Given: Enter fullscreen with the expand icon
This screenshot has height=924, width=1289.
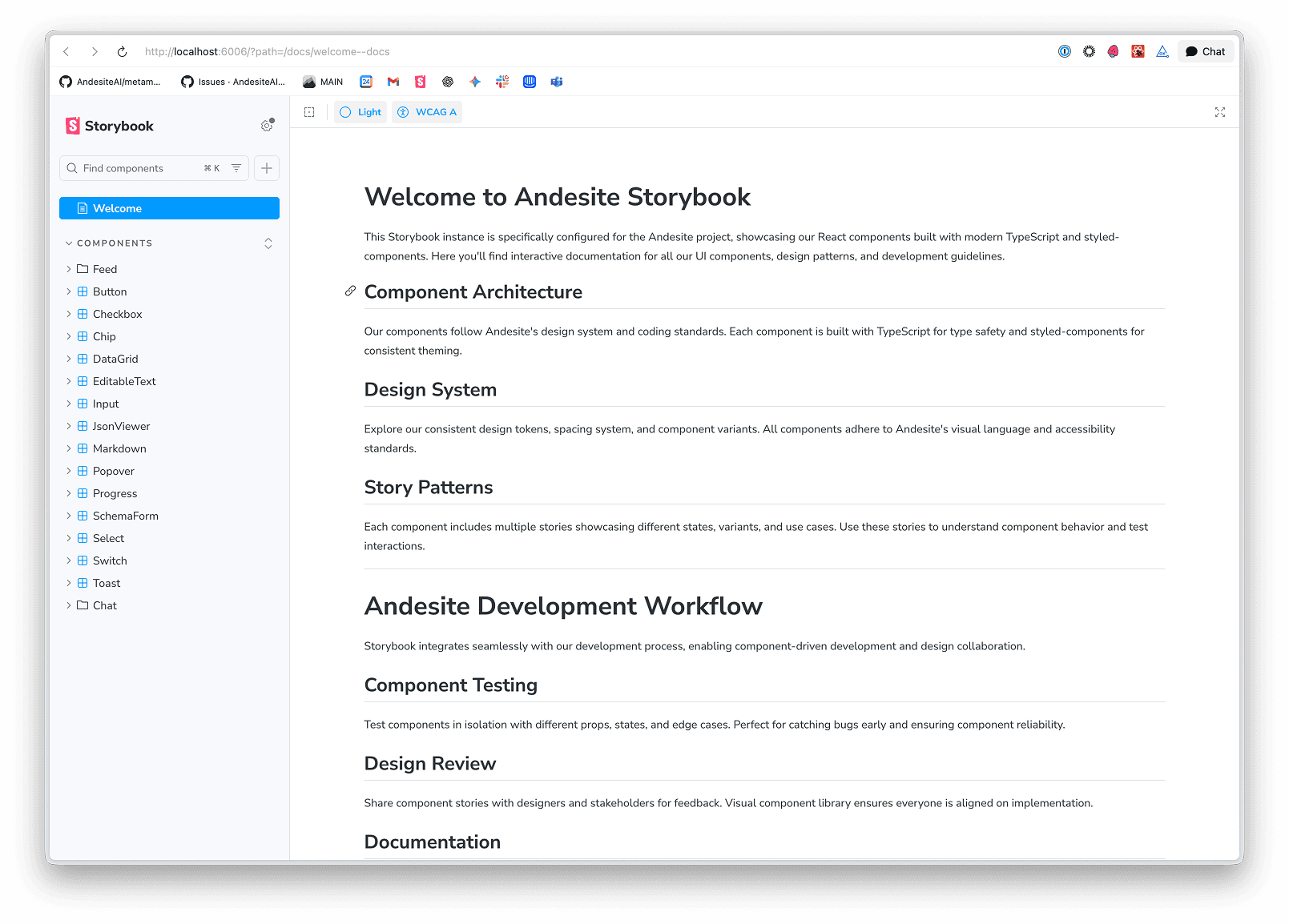Looking at the screenshot, I should tap(1219, 112).
